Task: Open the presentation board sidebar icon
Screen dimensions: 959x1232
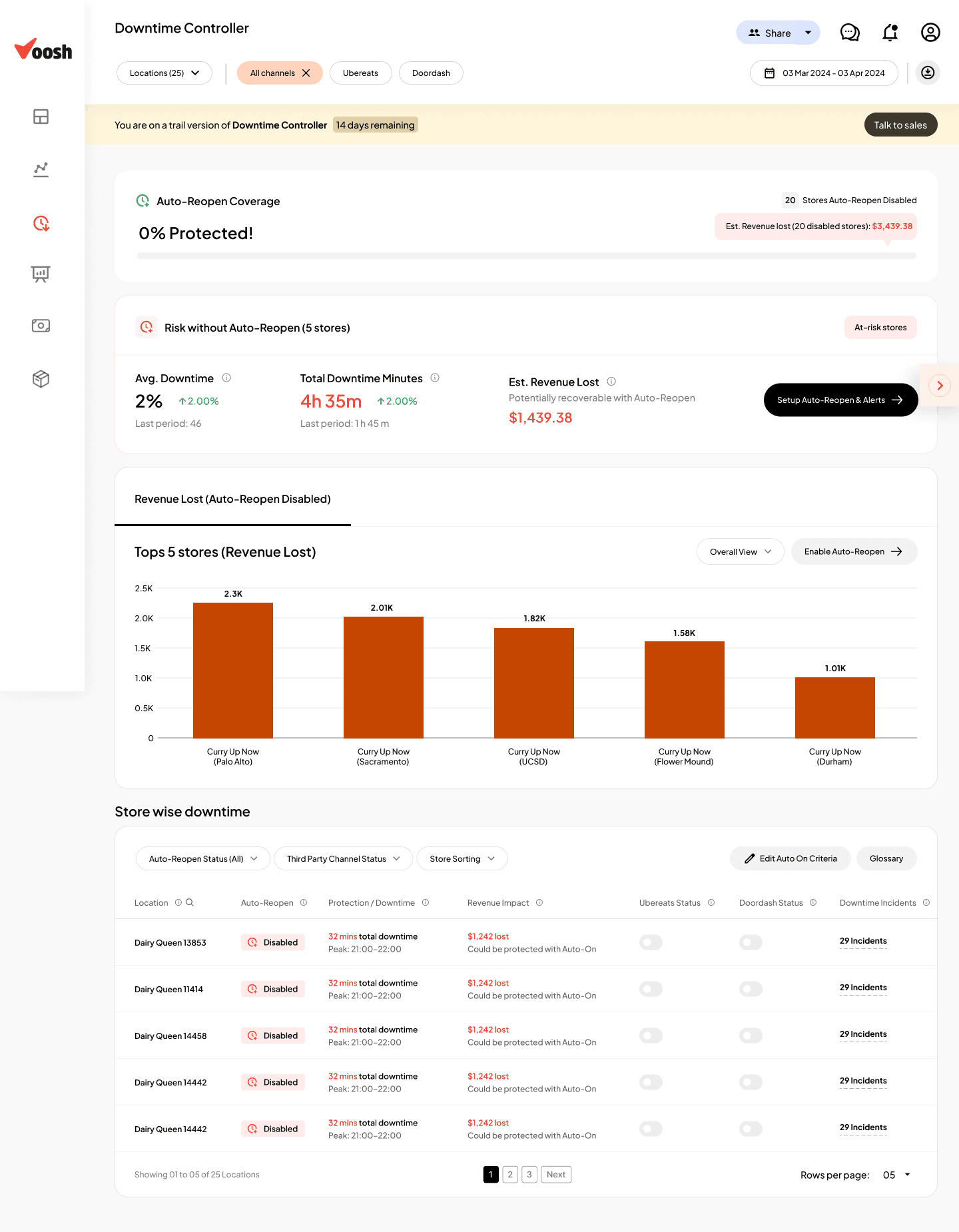Action: [41, 274]
